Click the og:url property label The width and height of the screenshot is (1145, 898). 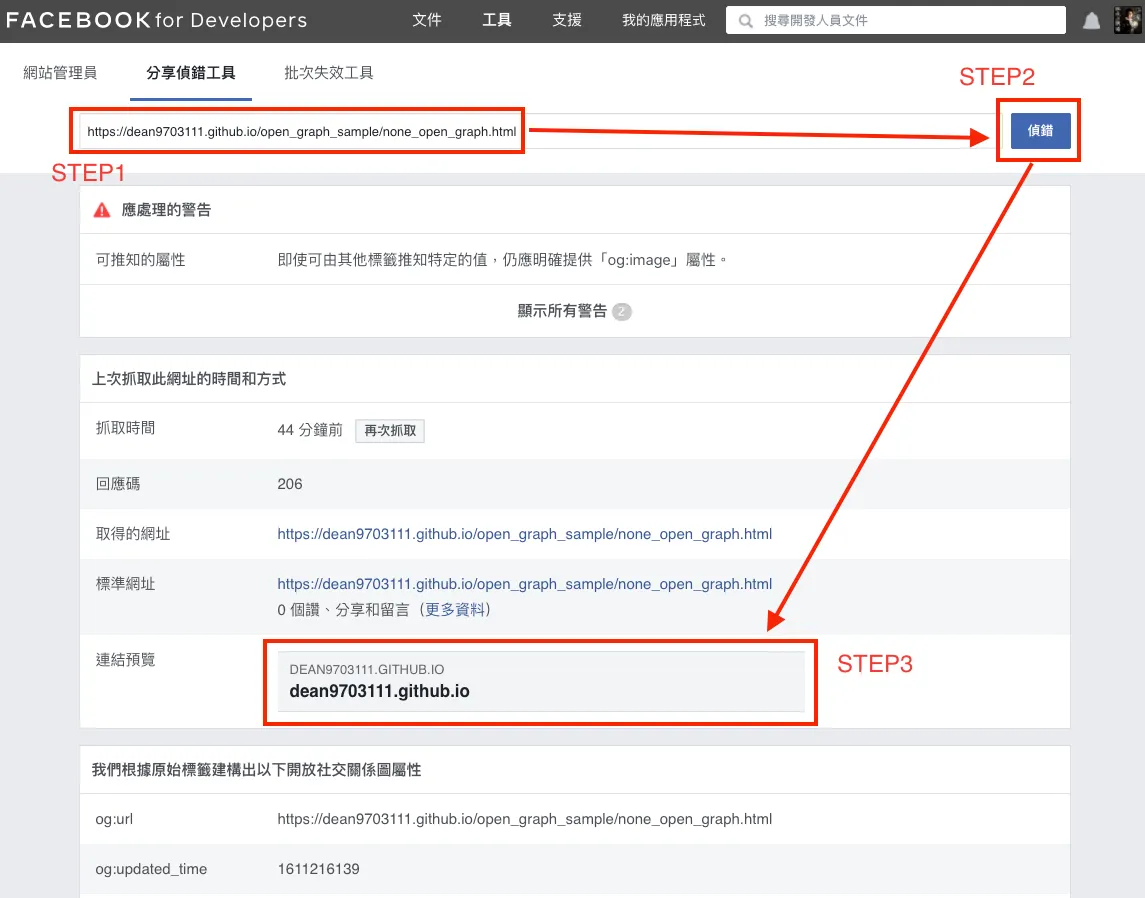click(x=114, y=819)
